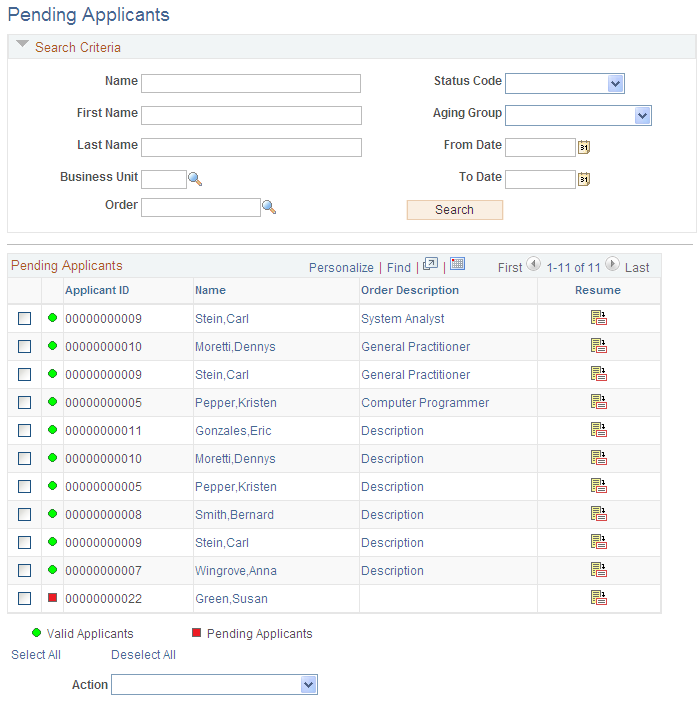Click inside the First Name field
The image size is (698, 701).
coord(251,115)
